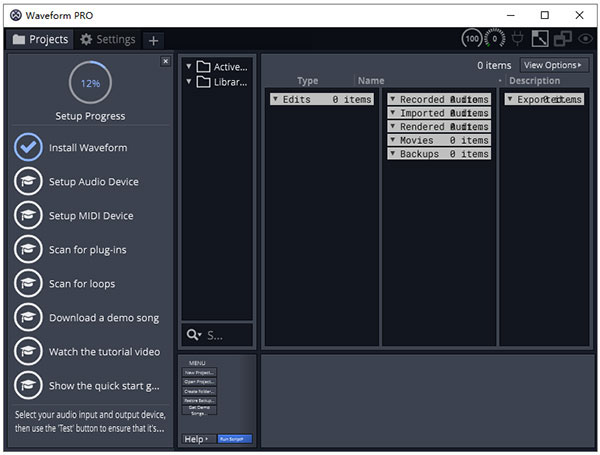Click the Waveform PRO app logo icon
600x455 pixels.
16,15
